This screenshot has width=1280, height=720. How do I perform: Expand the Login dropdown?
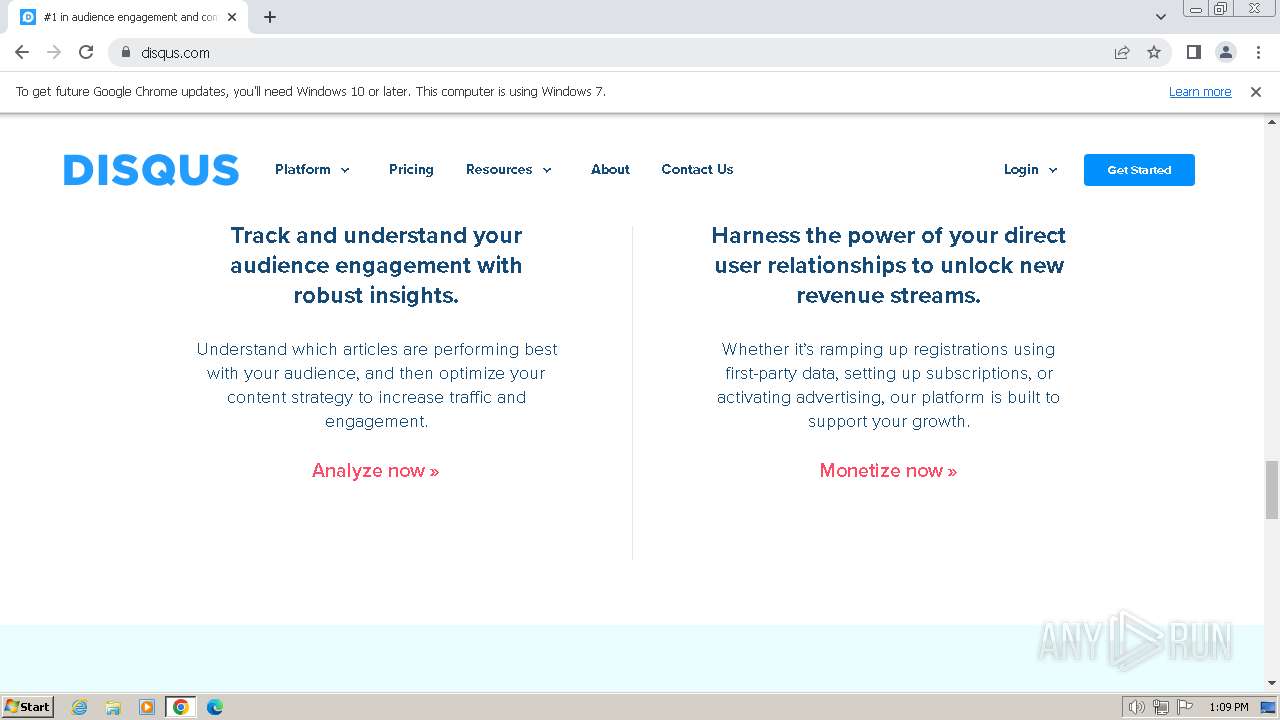pos(1031,169)
